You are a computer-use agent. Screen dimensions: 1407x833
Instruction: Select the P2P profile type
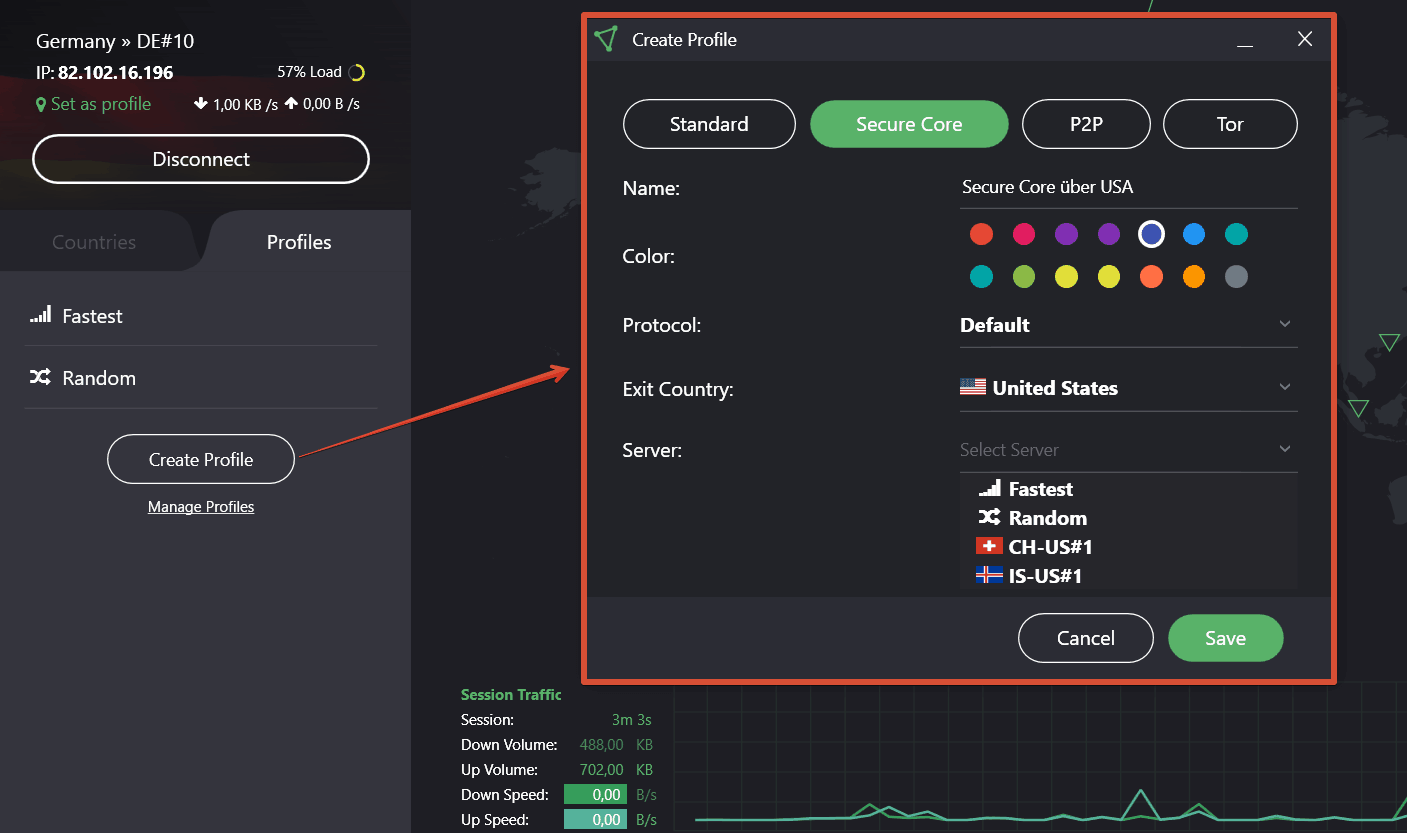1086,124
